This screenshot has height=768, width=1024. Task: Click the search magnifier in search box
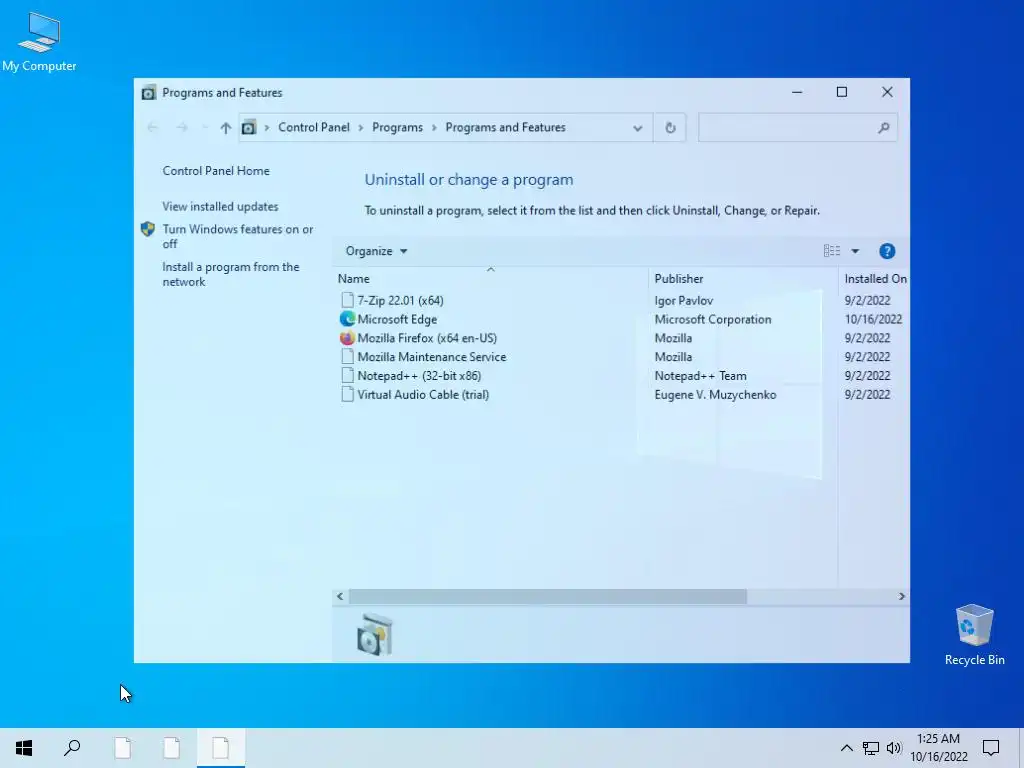(884, 128)
